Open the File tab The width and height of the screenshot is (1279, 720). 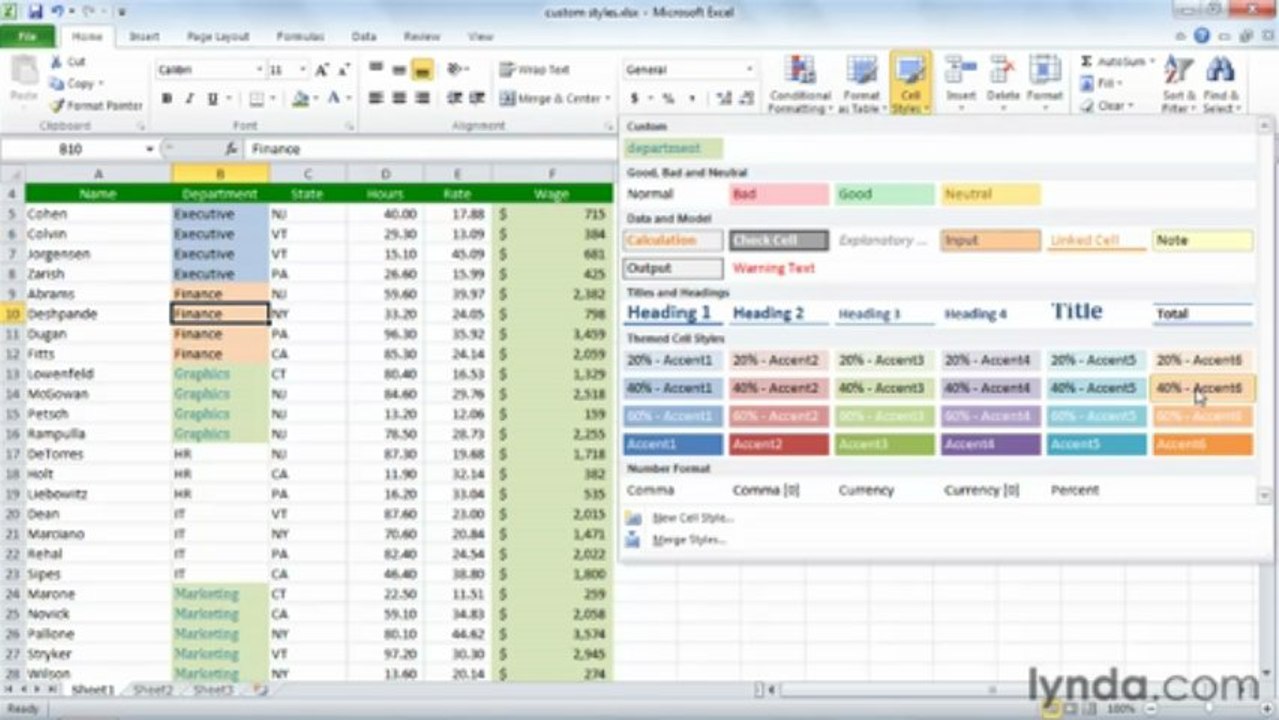tap(28, 36)
